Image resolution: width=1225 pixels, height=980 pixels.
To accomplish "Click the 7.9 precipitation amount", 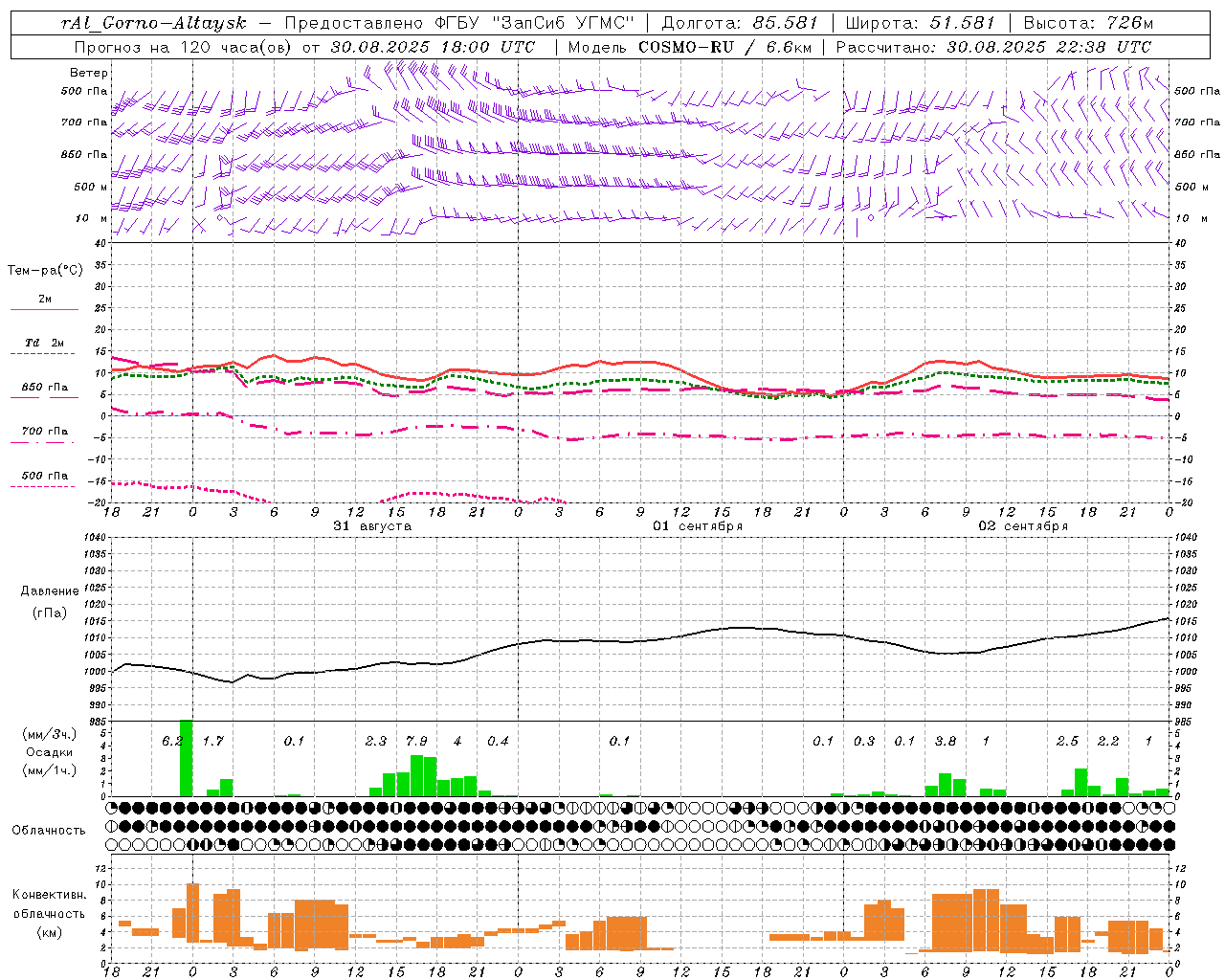I will [x=416, y=741].
